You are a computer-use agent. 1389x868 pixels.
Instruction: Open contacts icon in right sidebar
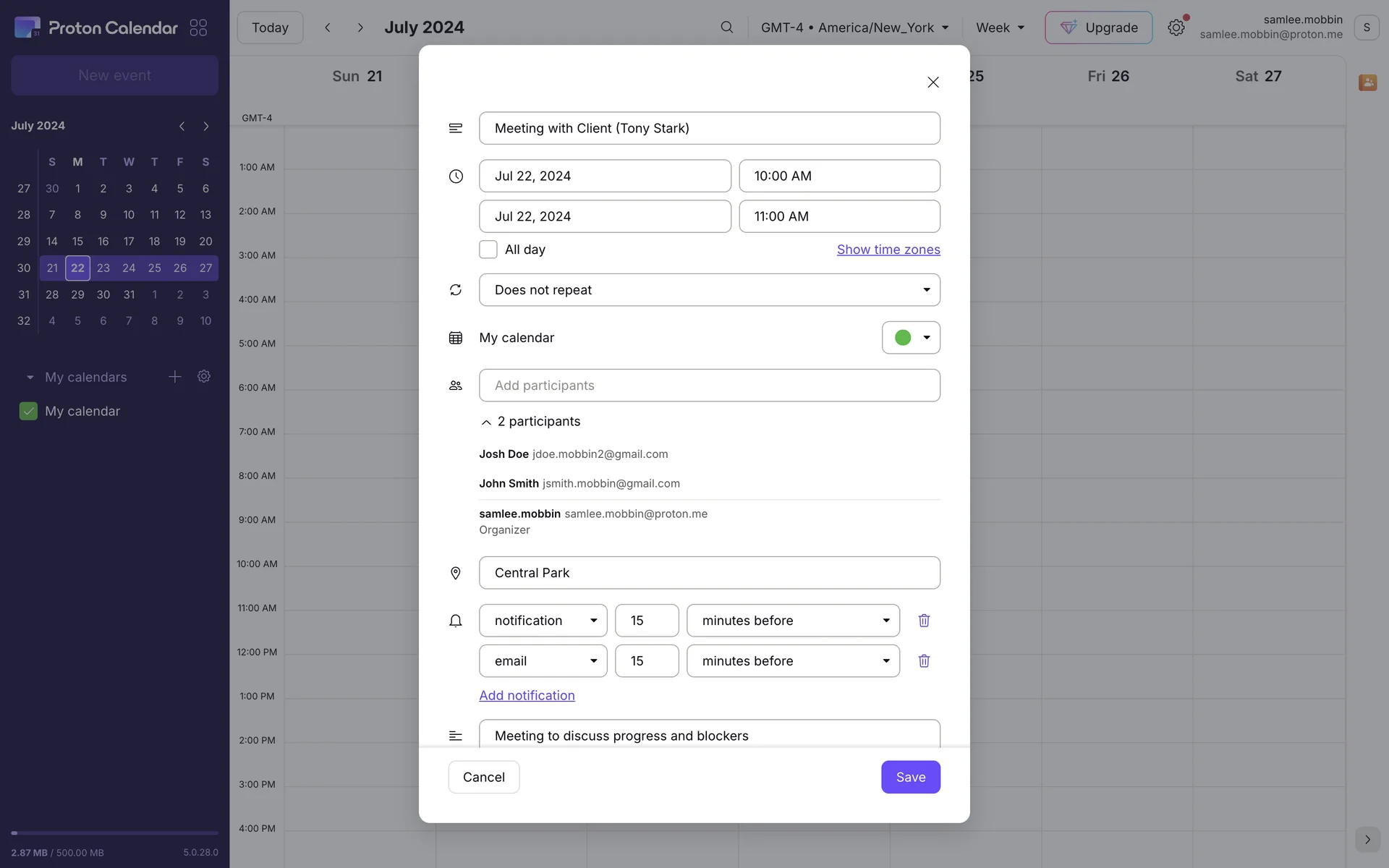coord(1367,82)
